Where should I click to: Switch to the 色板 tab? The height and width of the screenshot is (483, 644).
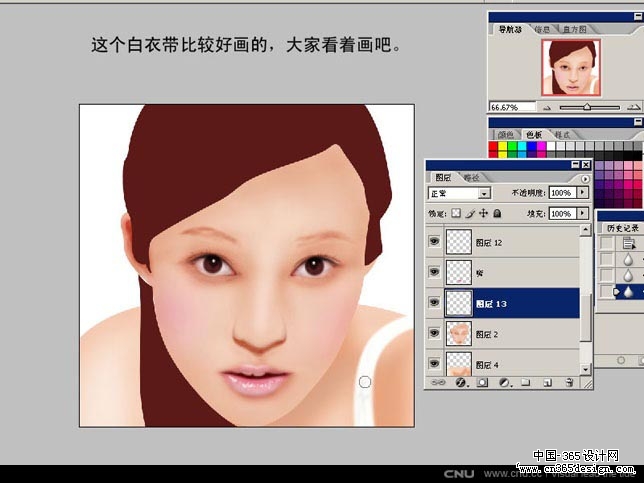(x=534, y=135)
